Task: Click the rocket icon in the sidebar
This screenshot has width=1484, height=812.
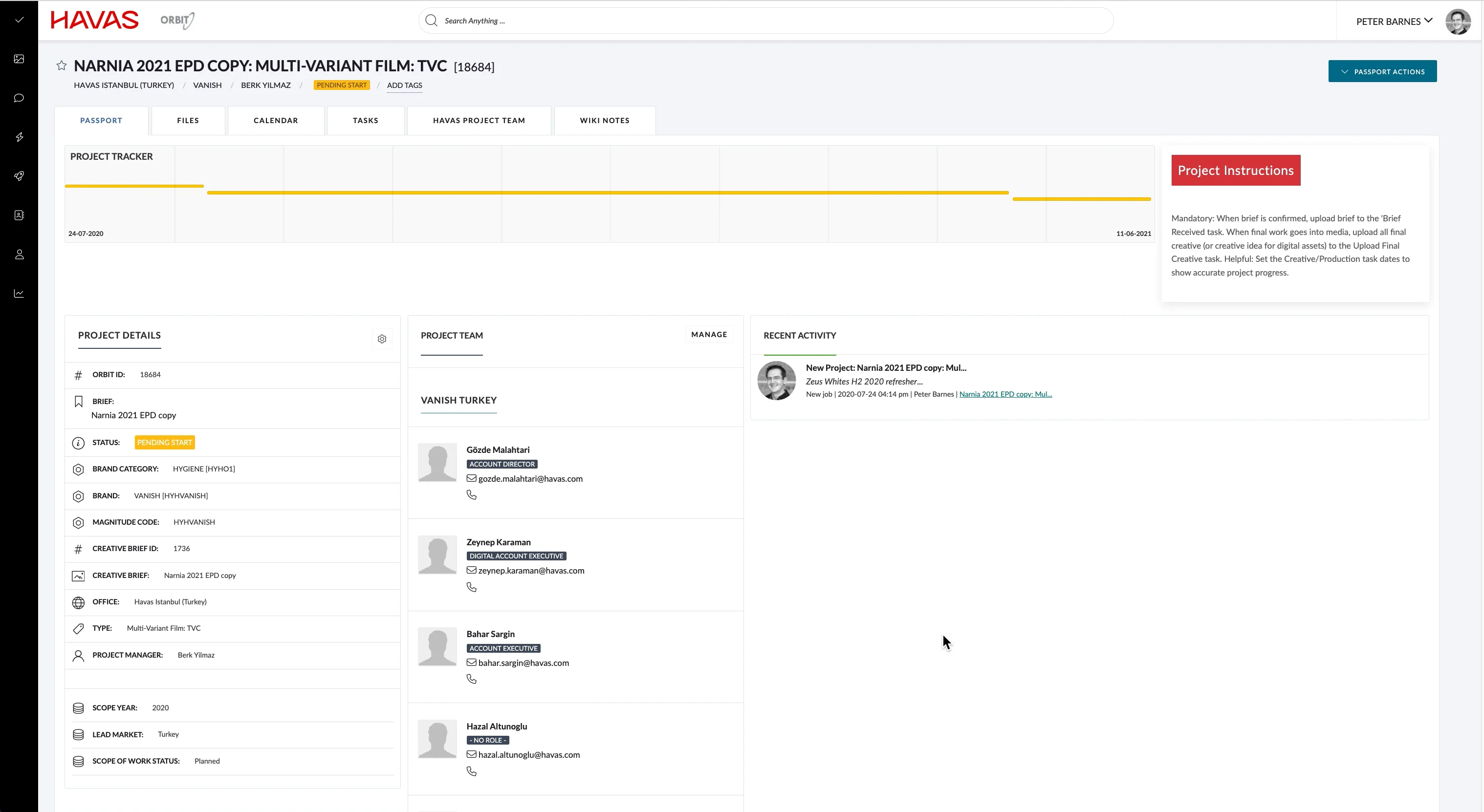Action: tap(19, 176)
